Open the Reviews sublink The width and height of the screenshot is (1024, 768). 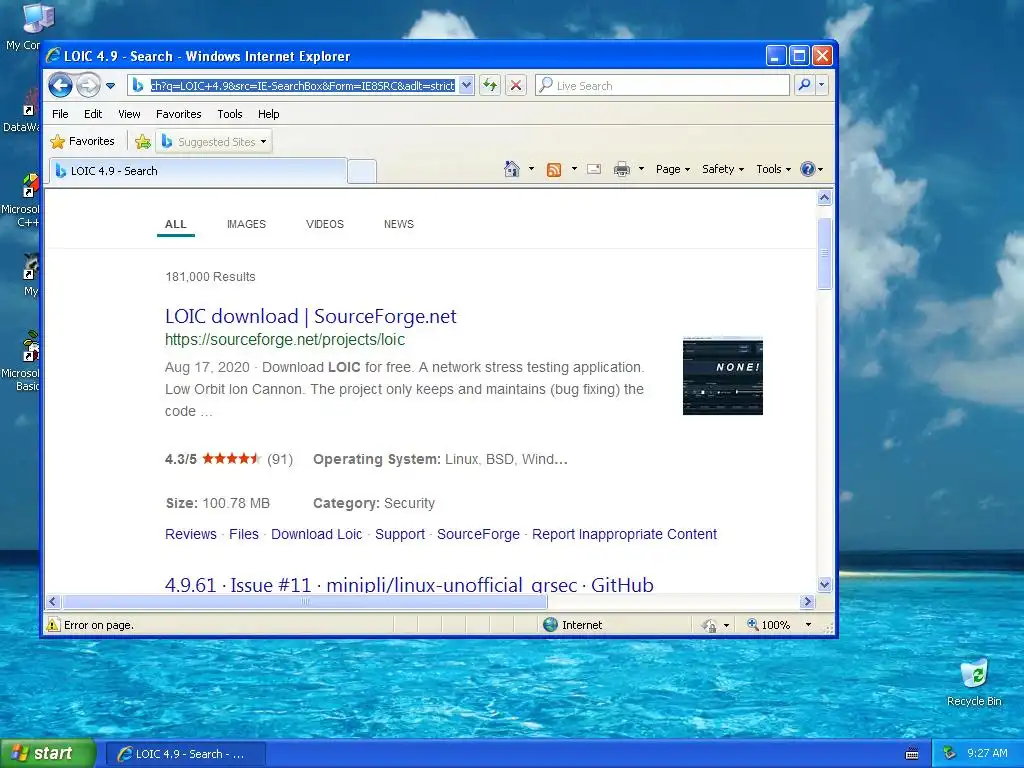coord(191,534)
